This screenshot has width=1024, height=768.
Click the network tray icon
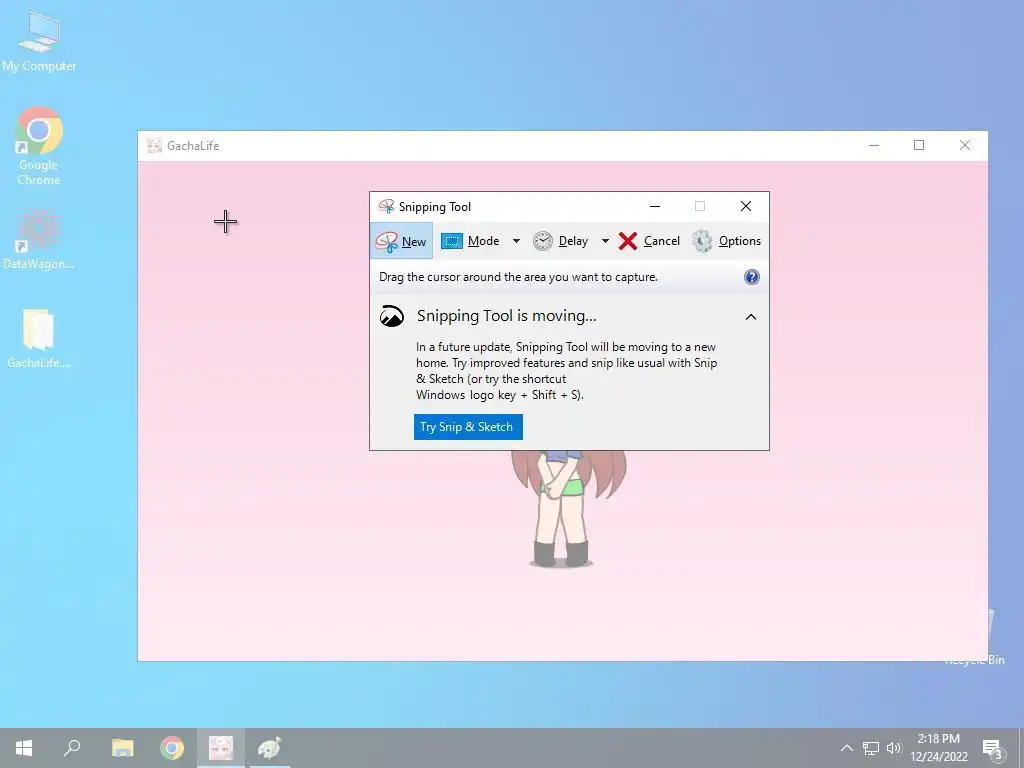tap(871, 748)
